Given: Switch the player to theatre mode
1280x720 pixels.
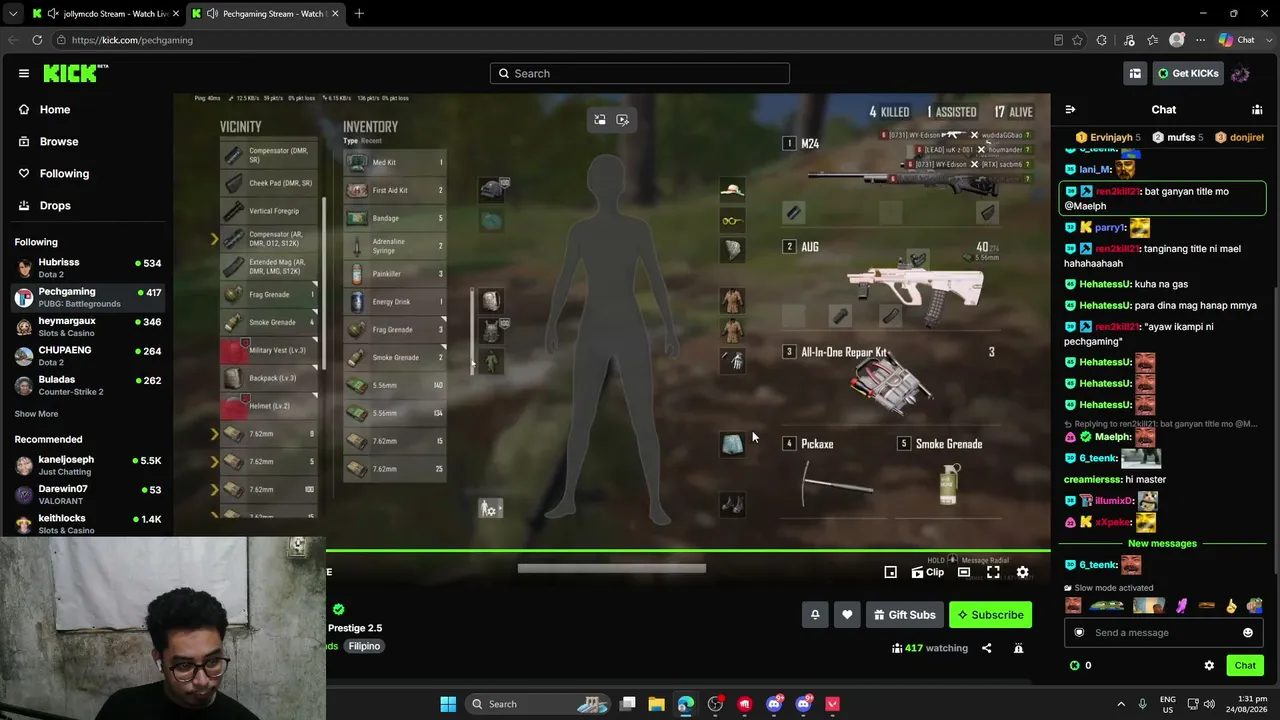Looking at the screenshot, I should 964,572.
